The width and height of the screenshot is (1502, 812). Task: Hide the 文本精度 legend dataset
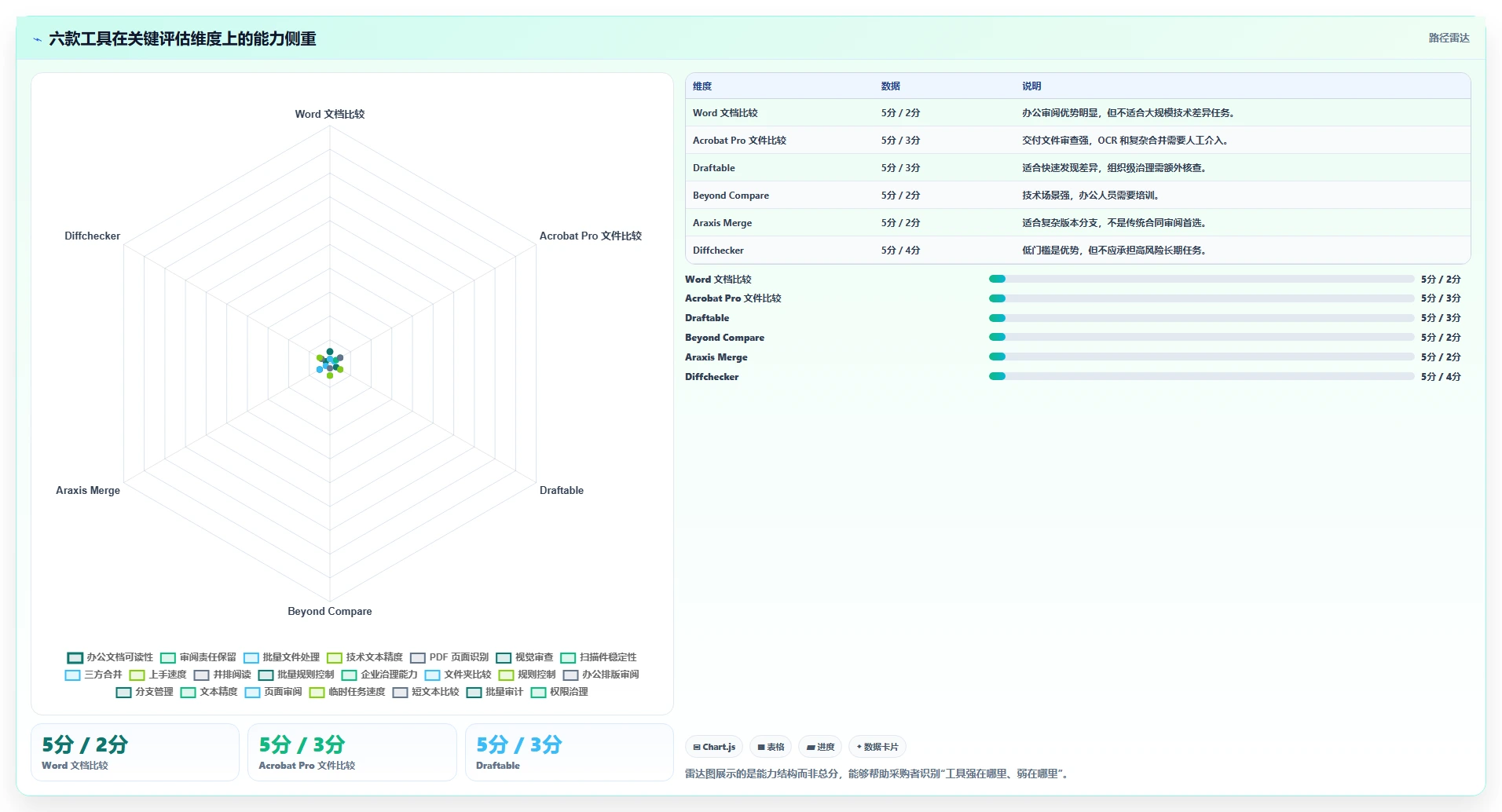[209, 692]
